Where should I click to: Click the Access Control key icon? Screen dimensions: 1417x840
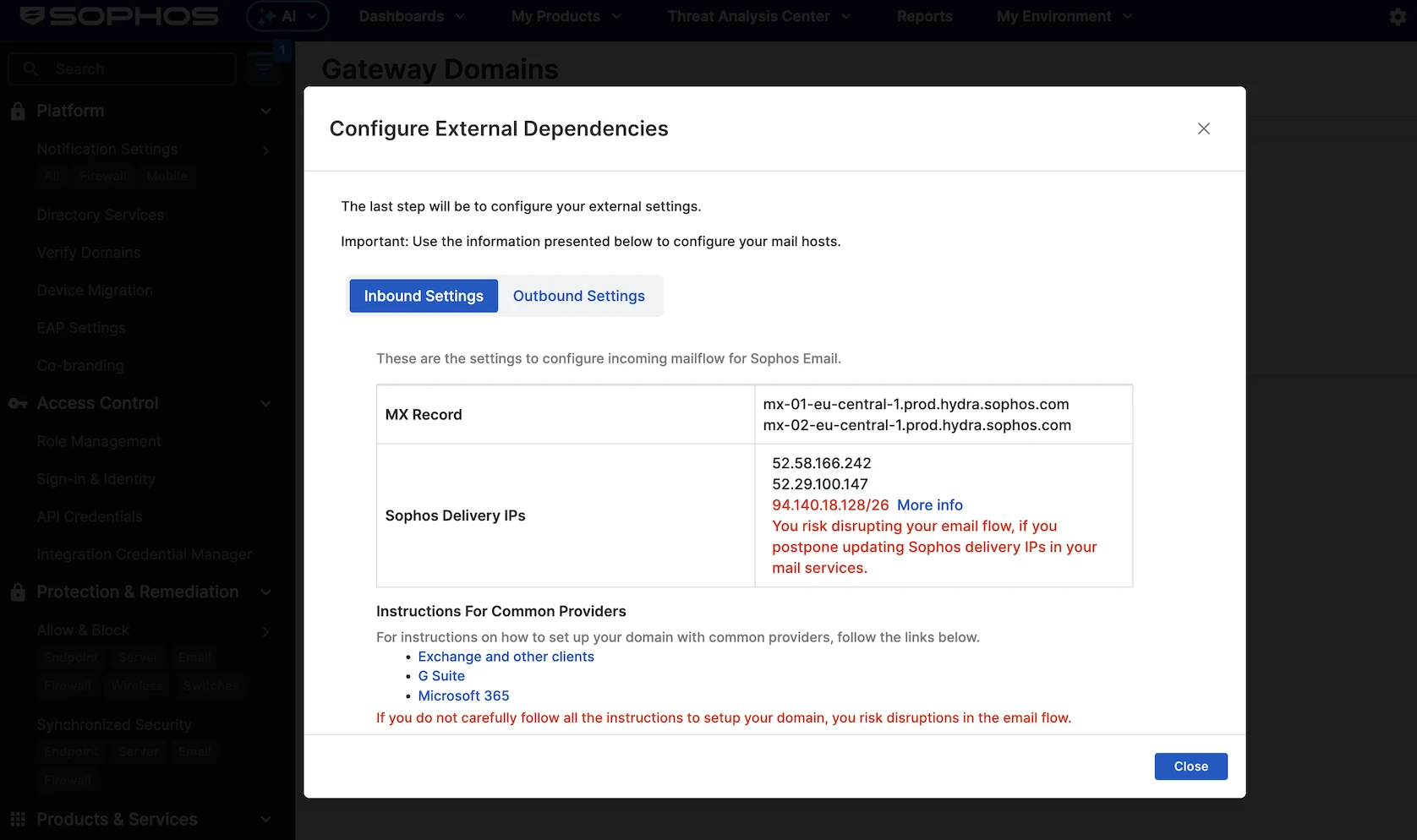click(18, 404)
